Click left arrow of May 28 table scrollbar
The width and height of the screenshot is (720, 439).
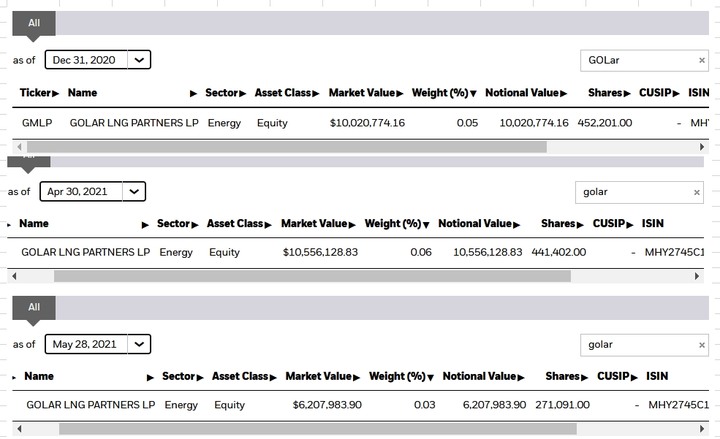(x=19, y=429)
